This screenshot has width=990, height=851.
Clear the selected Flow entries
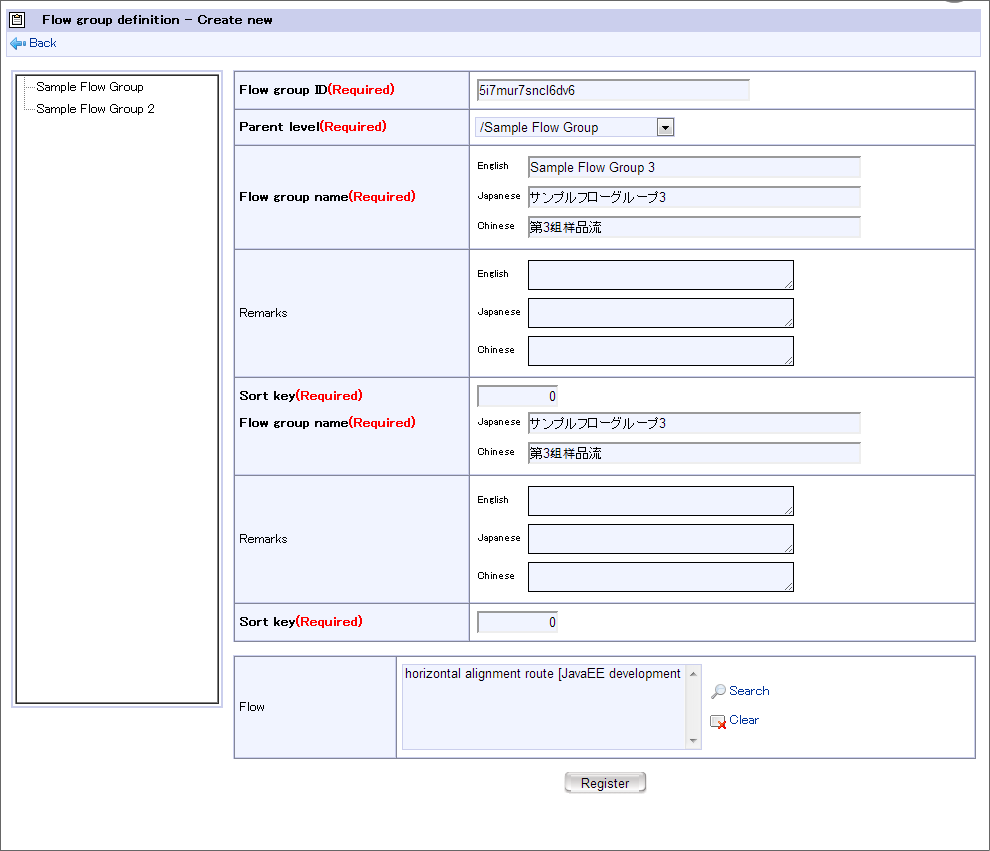point(744,720)
